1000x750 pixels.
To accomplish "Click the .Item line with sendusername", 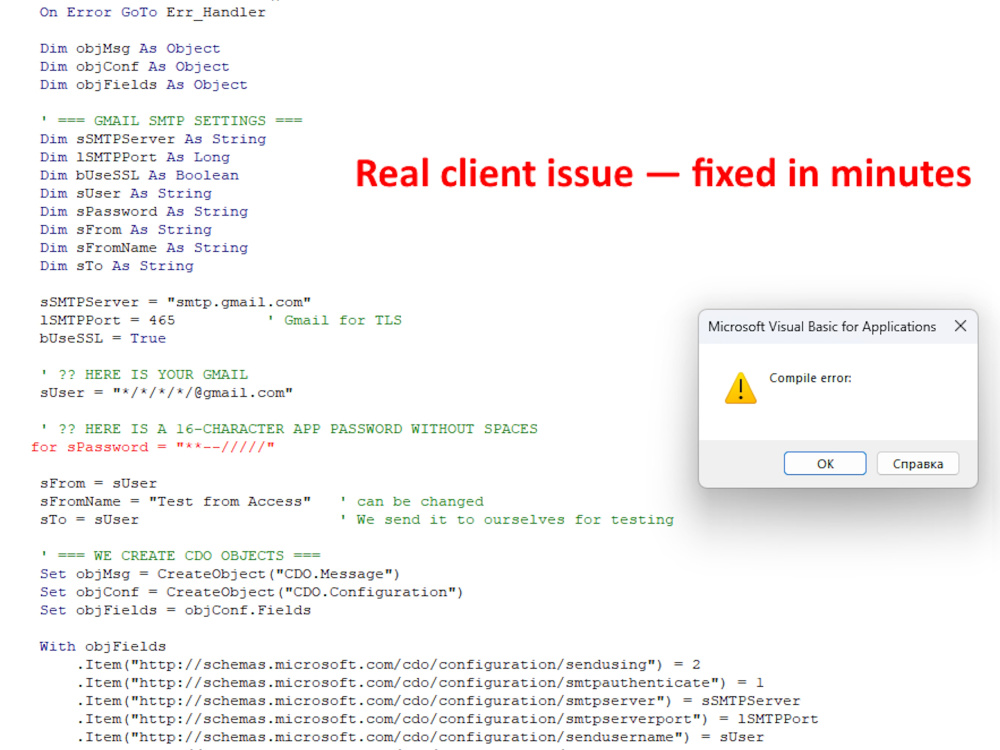I will [420, 737].
